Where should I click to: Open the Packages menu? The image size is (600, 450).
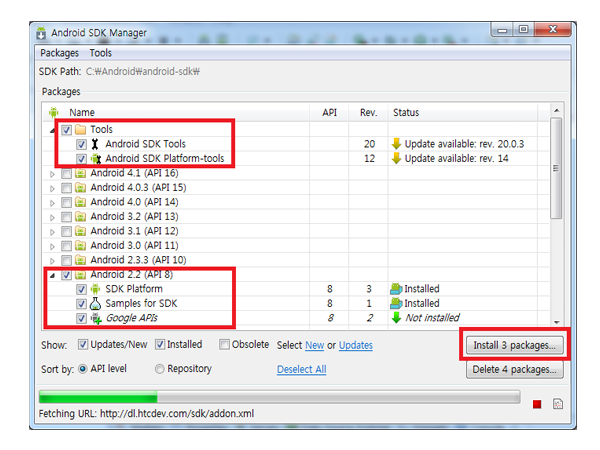tap(59, 53)
